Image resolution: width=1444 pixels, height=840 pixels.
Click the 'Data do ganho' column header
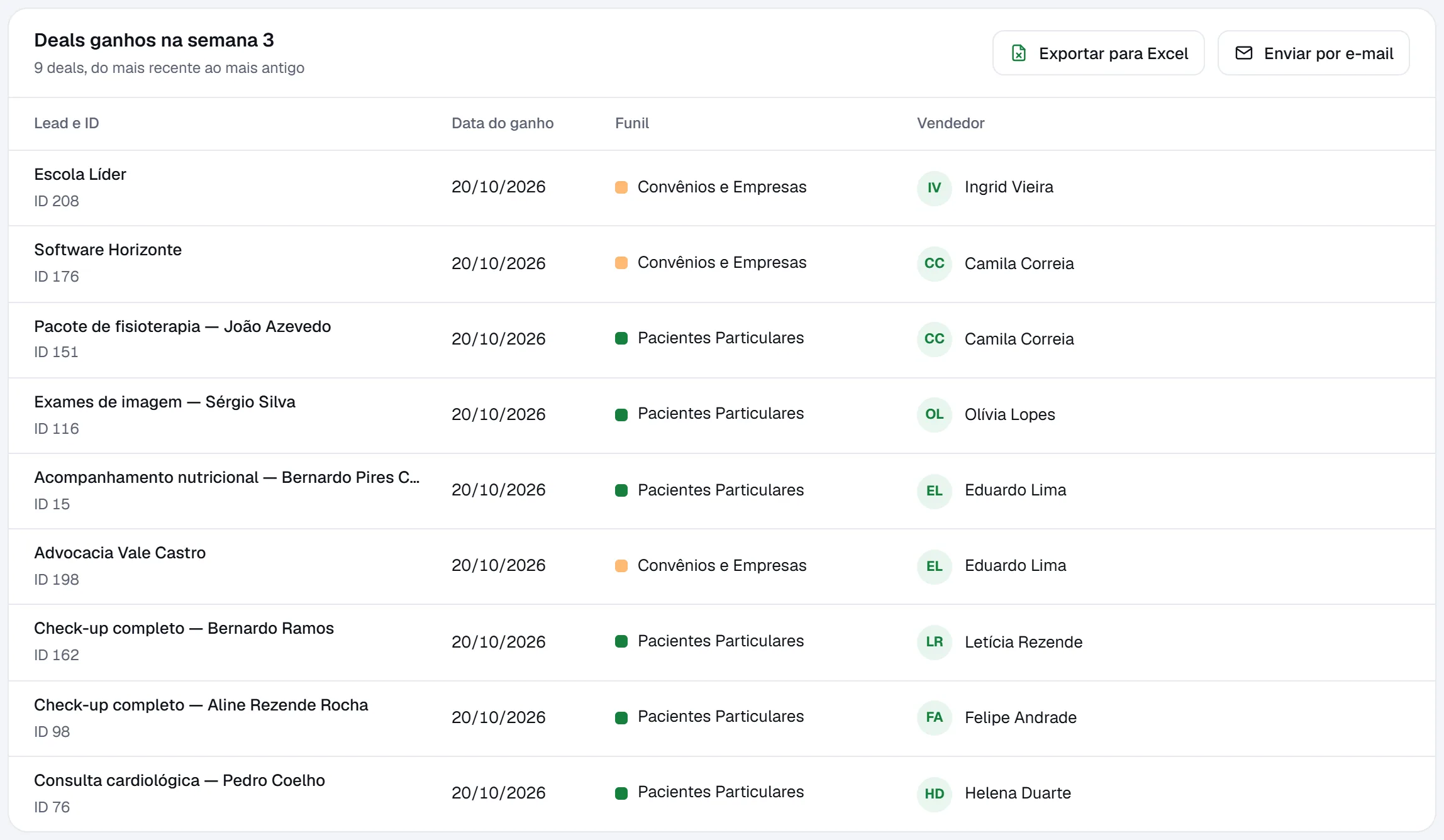503,123
